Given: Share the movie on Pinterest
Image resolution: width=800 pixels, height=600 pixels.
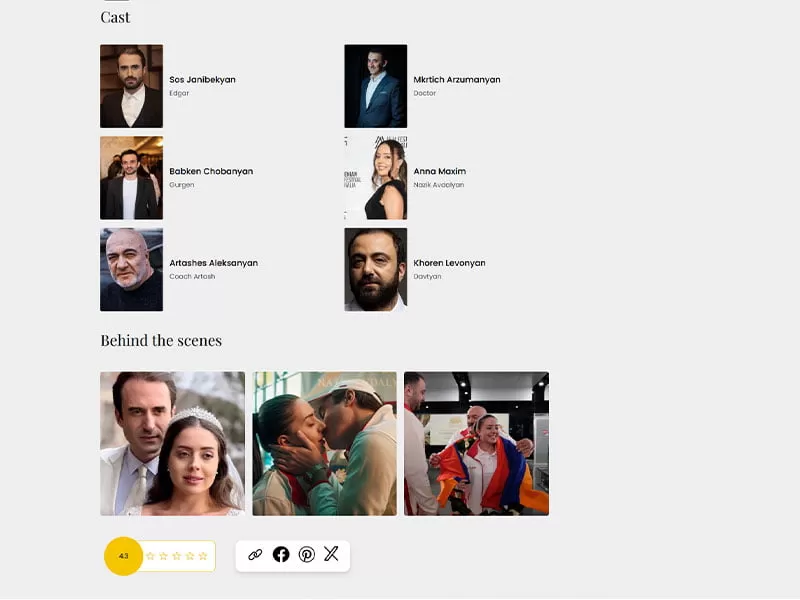Looking at the screenshot, I should pos(306,554).
